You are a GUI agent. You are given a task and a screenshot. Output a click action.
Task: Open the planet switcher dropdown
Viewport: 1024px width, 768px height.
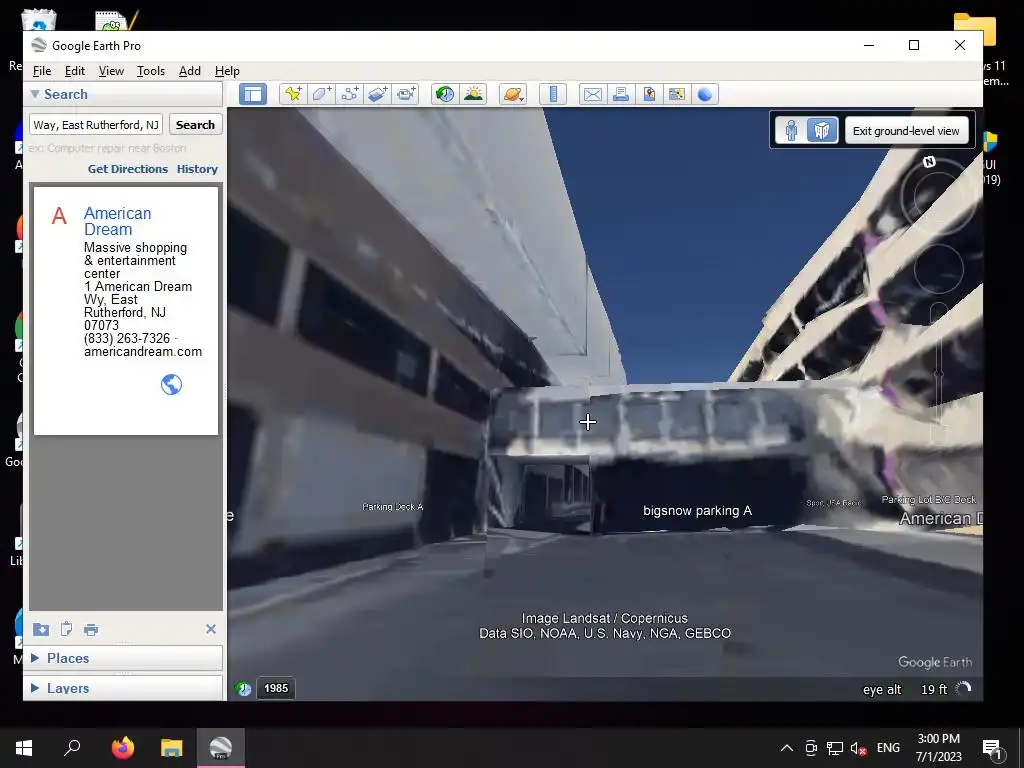coord(513,94)
